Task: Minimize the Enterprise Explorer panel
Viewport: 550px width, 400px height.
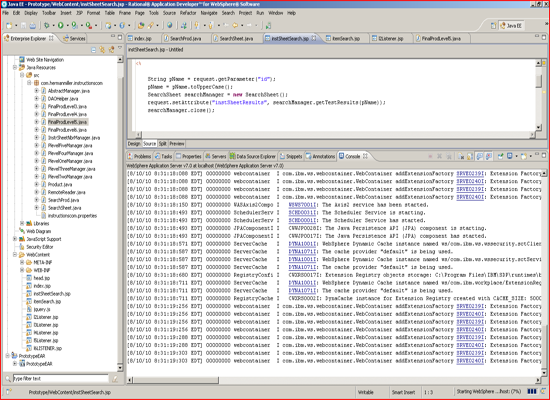Action: (x=113, y=36)
